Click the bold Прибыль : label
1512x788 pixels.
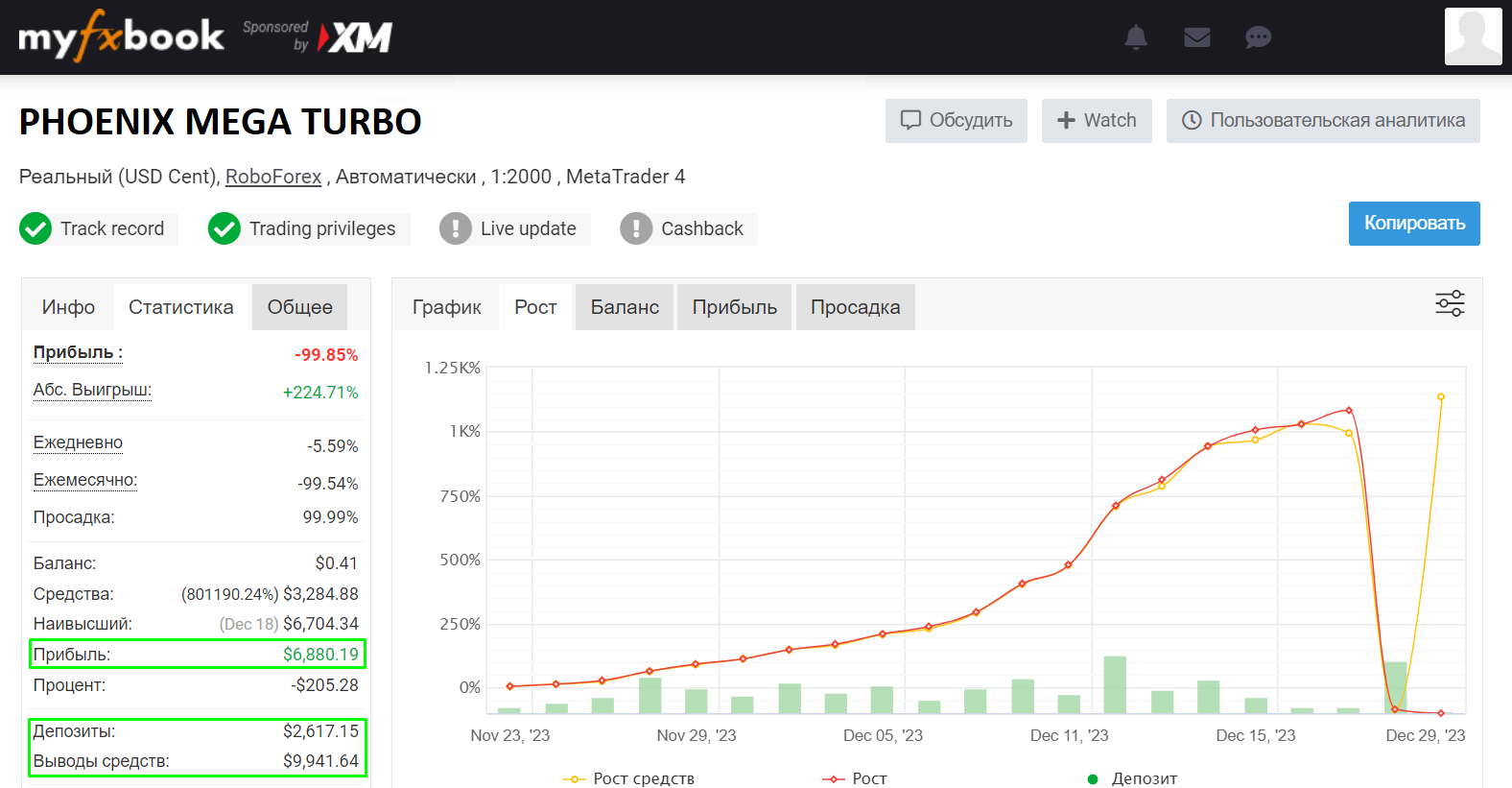[78, 352]
